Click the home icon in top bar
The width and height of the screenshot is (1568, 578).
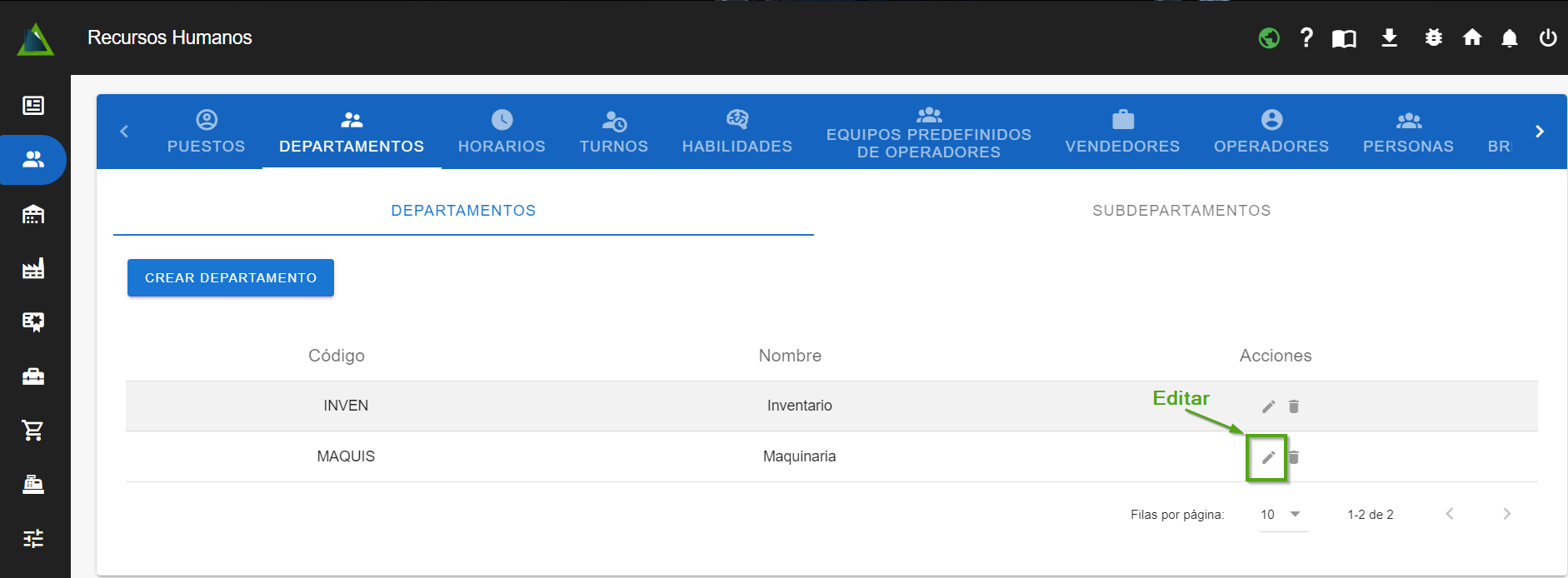[1472, 37]
